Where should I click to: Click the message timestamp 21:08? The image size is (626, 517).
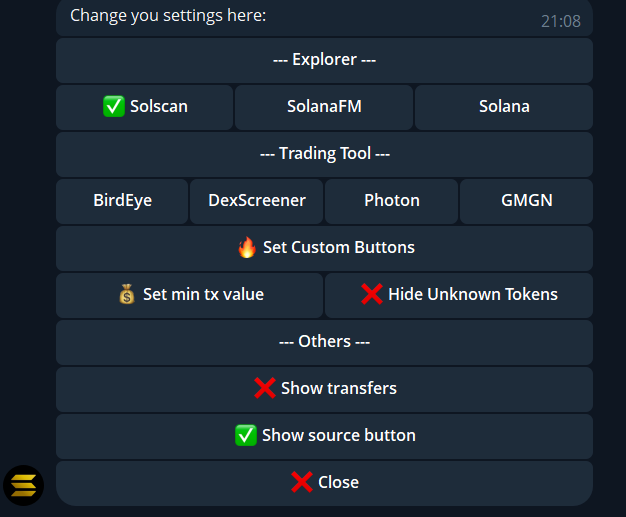coord(560,21)
